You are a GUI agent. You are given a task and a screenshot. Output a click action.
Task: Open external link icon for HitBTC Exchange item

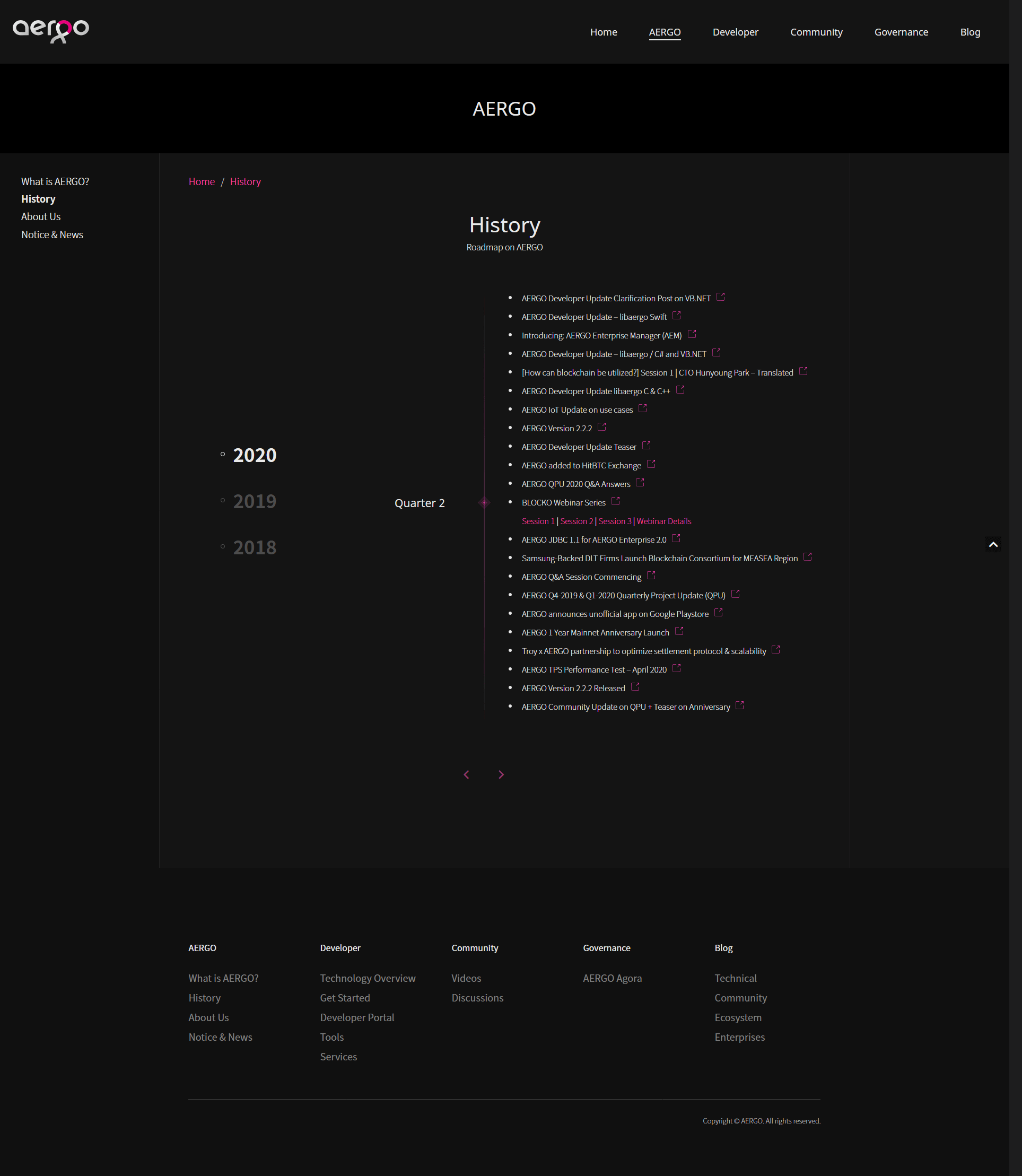651,464
